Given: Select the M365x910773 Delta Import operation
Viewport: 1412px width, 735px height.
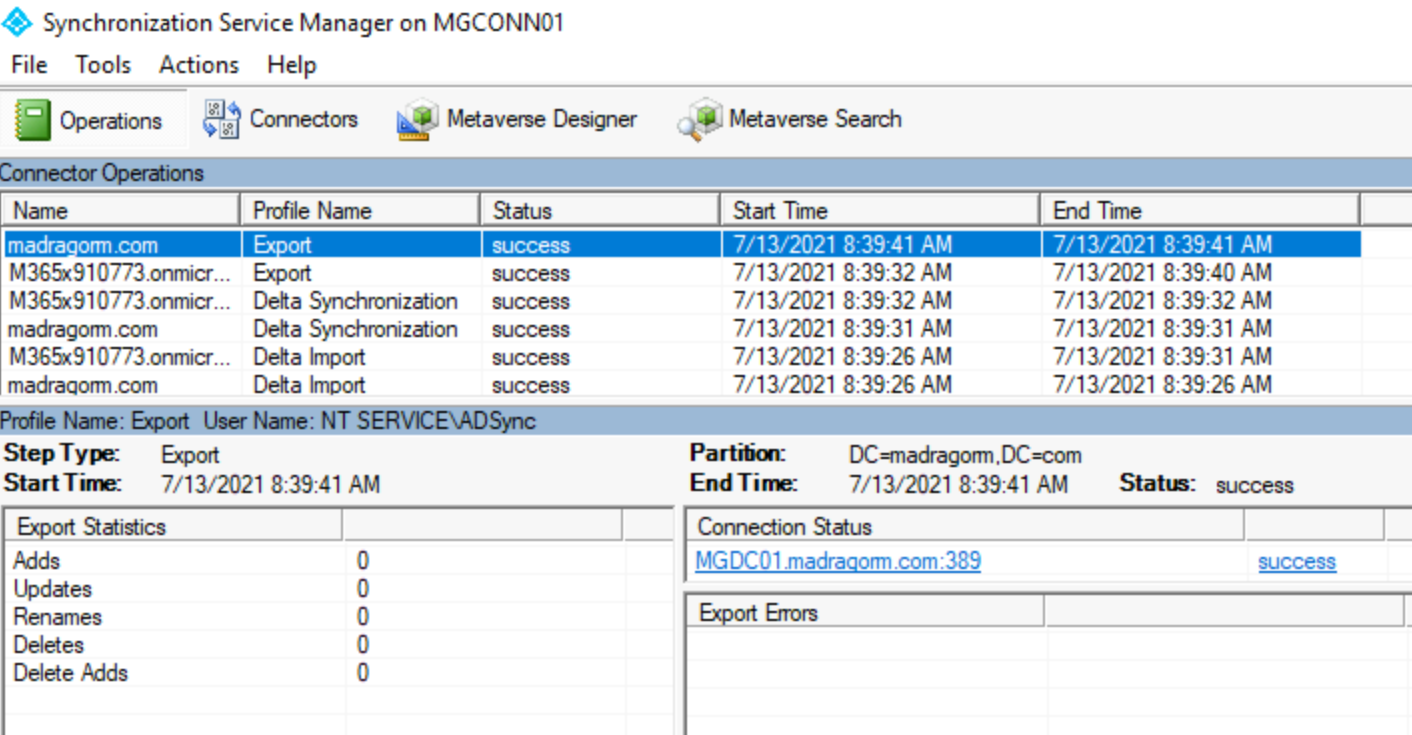Looking at the screenshot, I should point(120,357).
